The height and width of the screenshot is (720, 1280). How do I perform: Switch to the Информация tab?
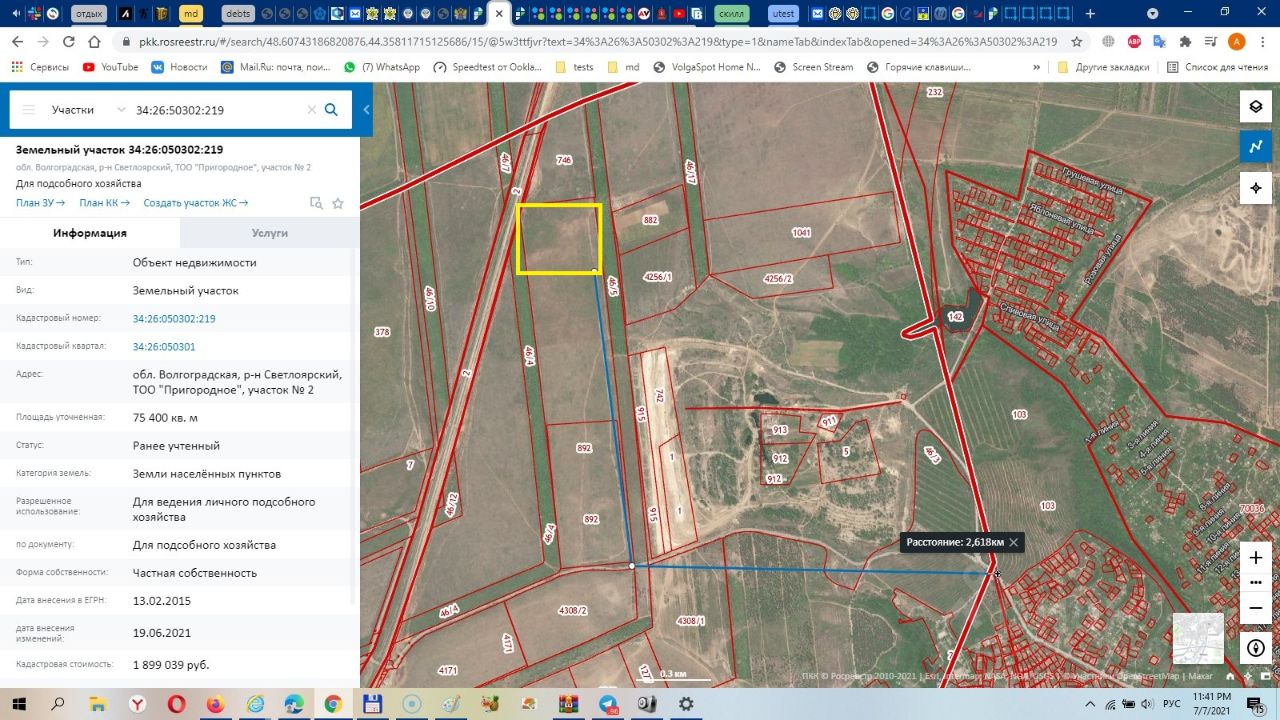coord(90,233)
